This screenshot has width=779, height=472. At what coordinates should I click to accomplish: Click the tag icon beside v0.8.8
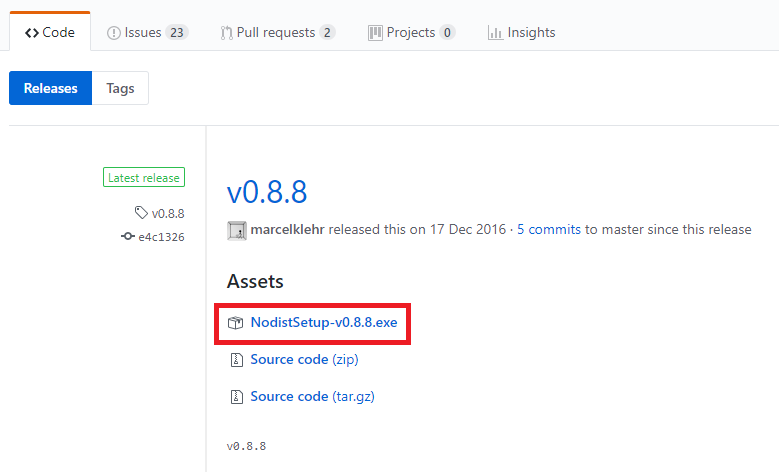(141, 213)
